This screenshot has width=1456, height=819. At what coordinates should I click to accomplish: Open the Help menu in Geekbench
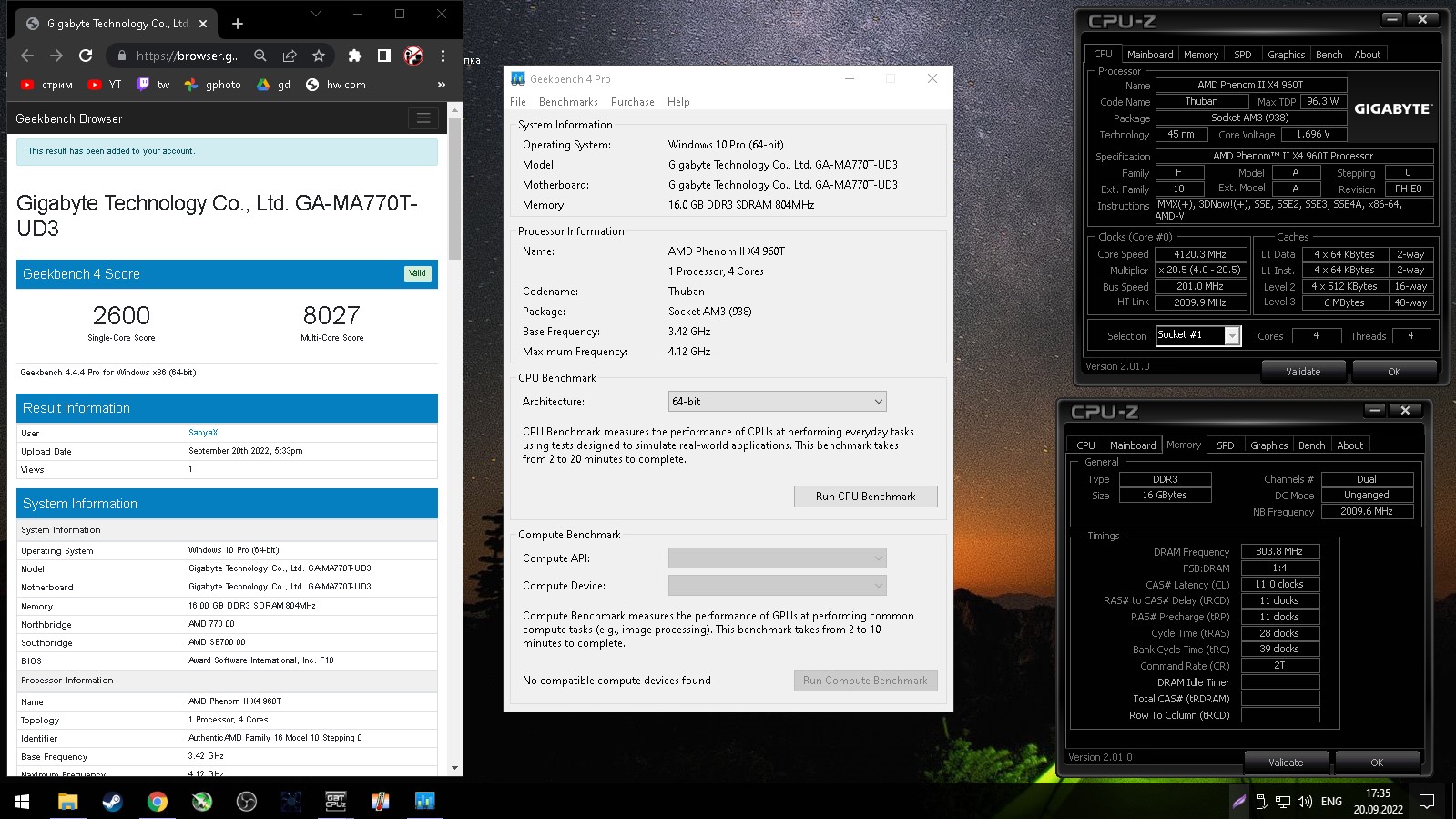pos(678,102)
